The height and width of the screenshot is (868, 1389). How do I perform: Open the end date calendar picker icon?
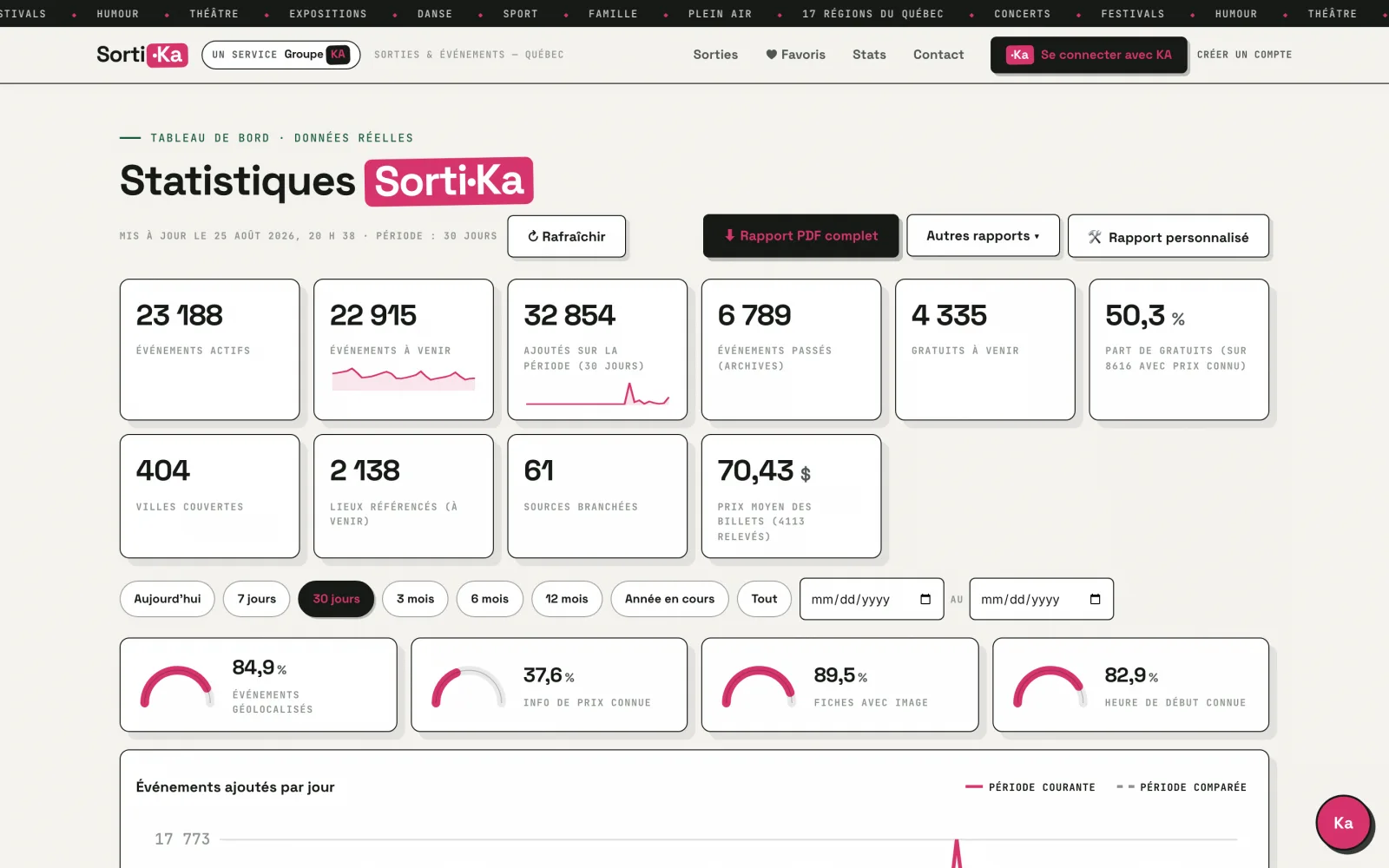point(1095,599)
